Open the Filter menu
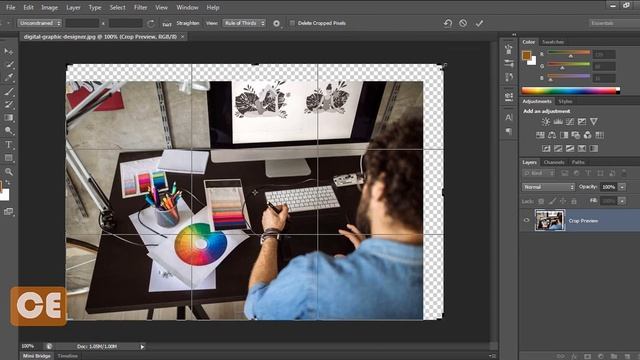 (x=140, y=7)
